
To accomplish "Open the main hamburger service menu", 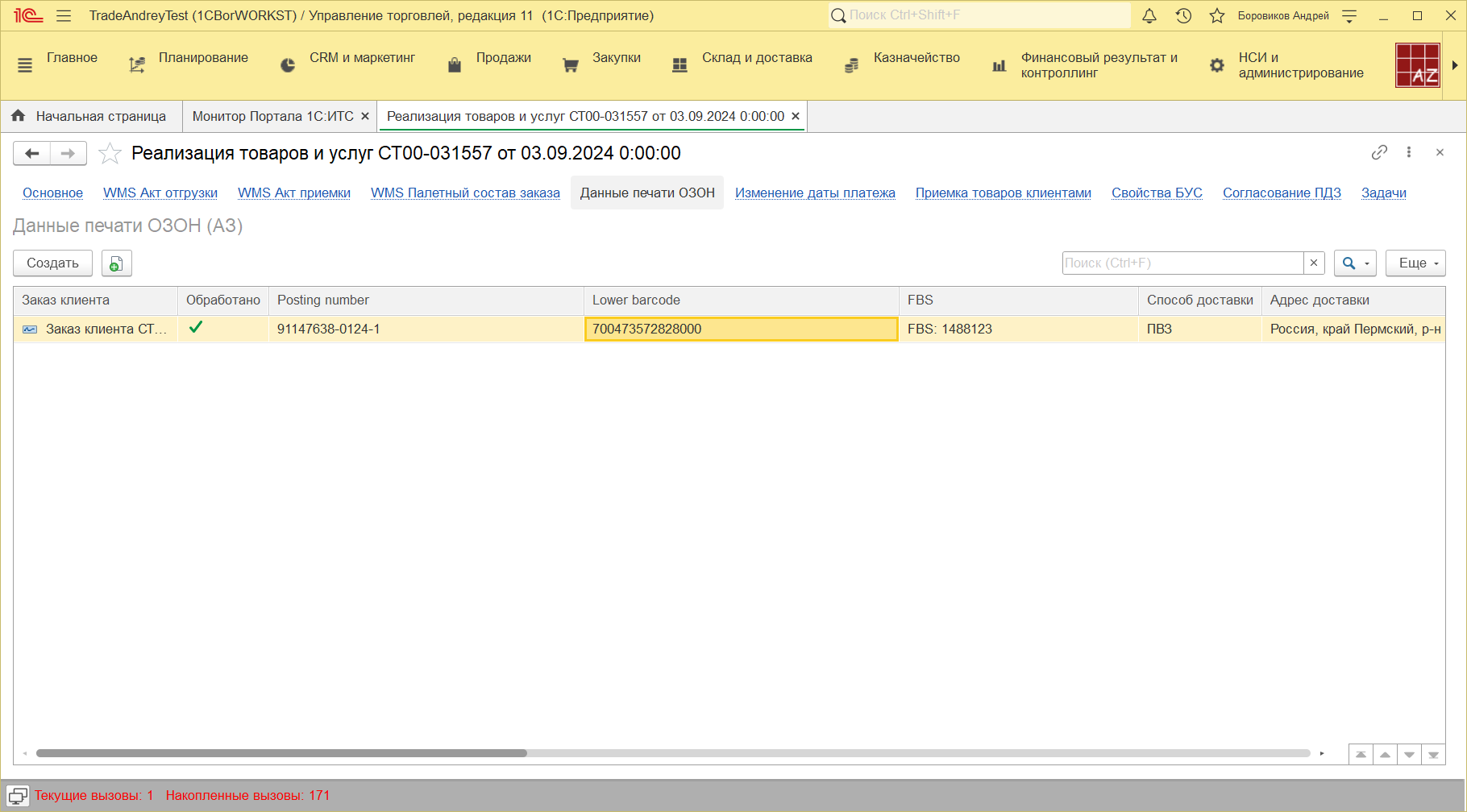I will pos(64,16).
